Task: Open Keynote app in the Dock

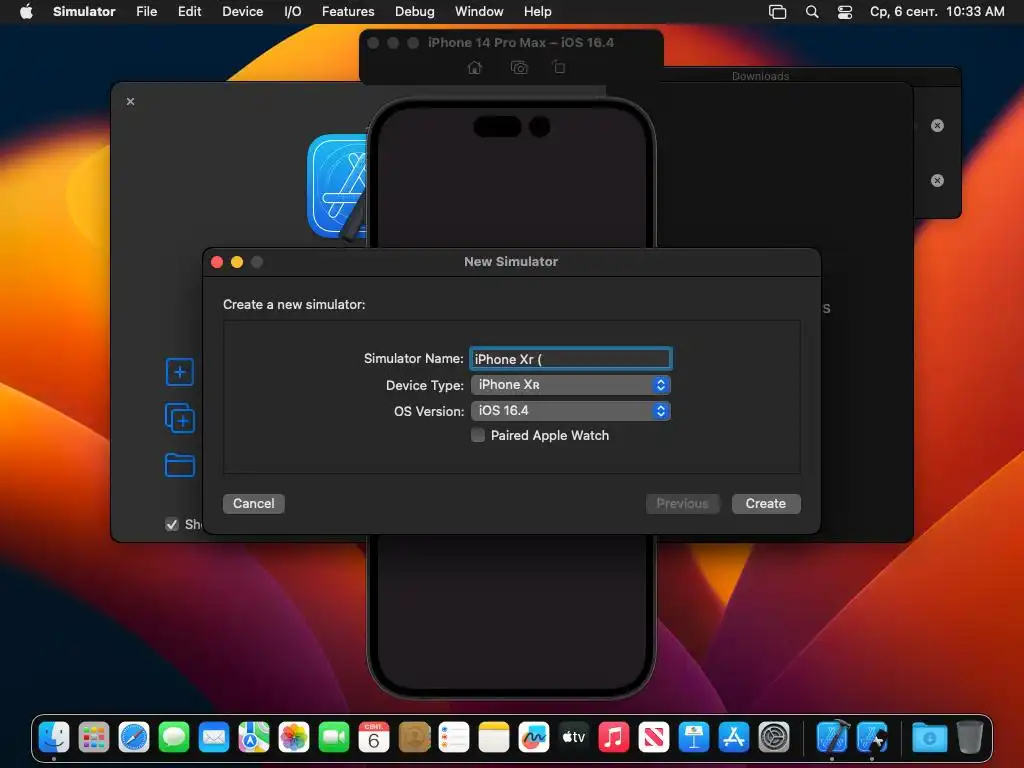Action: [x=694, y=737]
